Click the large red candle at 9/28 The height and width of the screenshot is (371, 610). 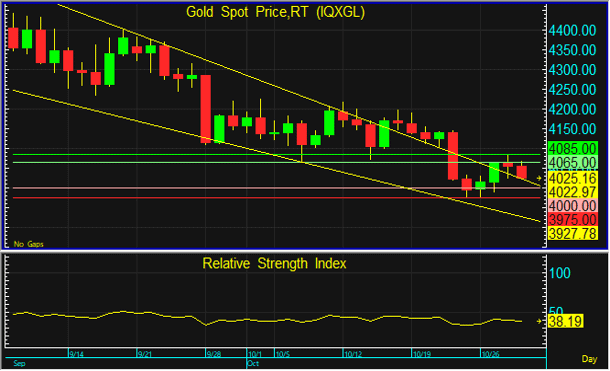205,109
